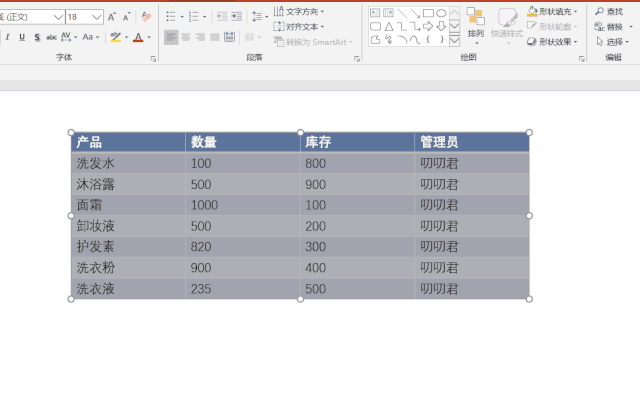Click the Find (查找) button

coord(608,11)
